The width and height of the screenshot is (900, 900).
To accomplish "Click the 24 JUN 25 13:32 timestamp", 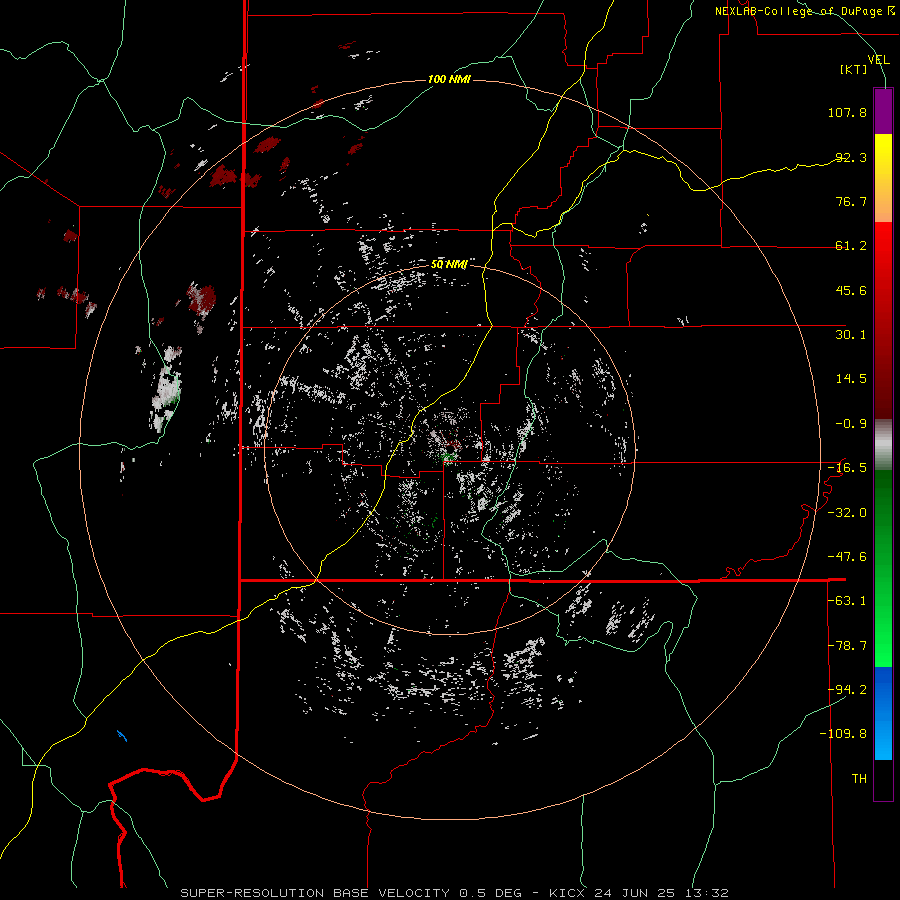I will (x=659, y=893).
